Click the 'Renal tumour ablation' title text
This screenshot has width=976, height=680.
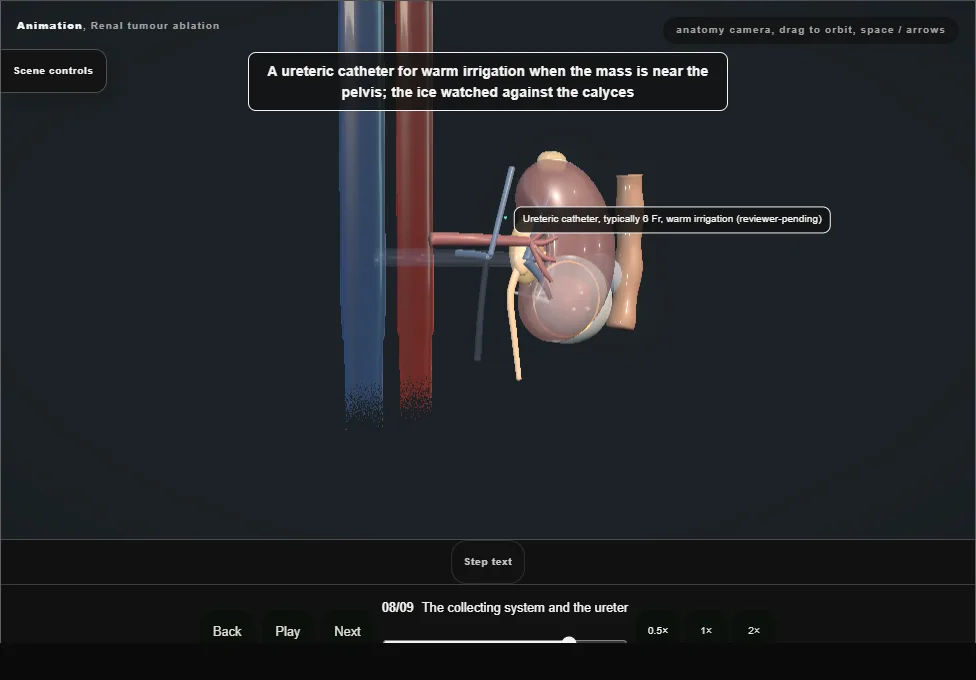coord(155,26)
